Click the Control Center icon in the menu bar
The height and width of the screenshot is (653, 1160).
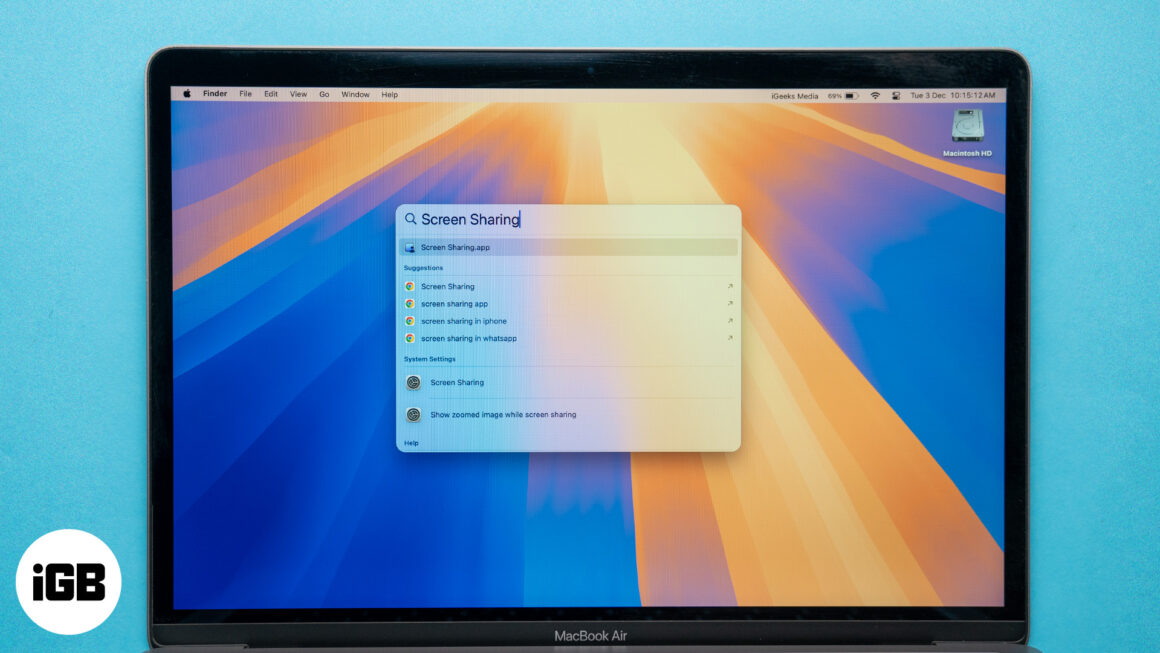[x=897, y=94]
